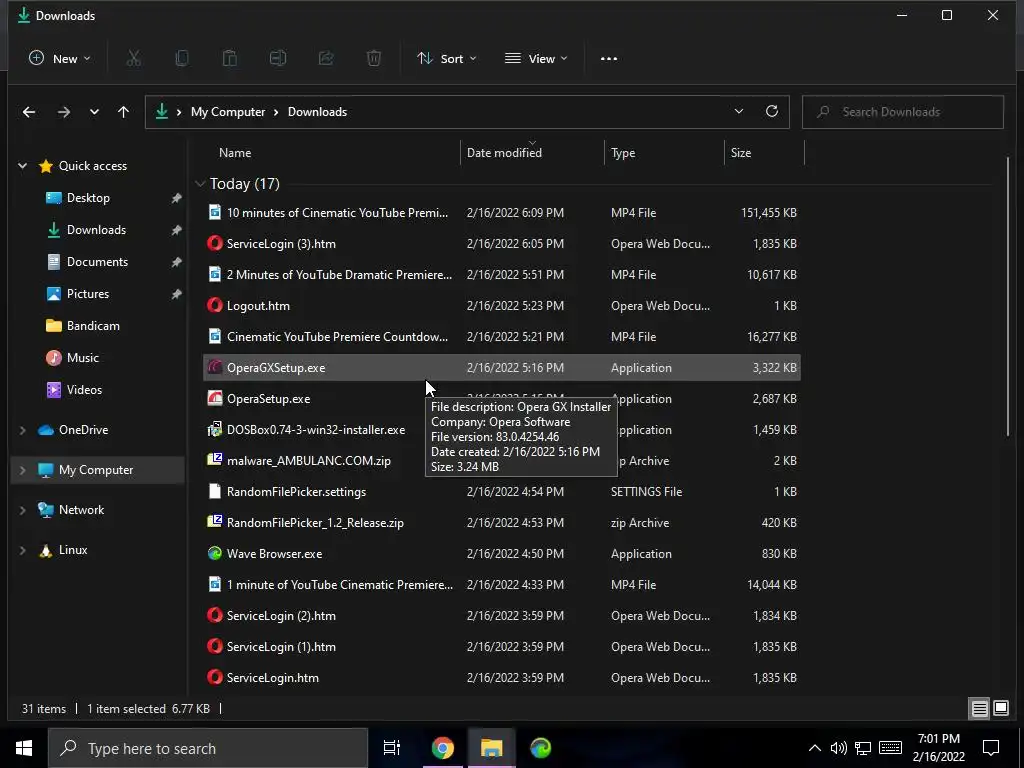Click My Computer in the address path
The width and height of the screenshot is (1024, 768).
point(228,112)
